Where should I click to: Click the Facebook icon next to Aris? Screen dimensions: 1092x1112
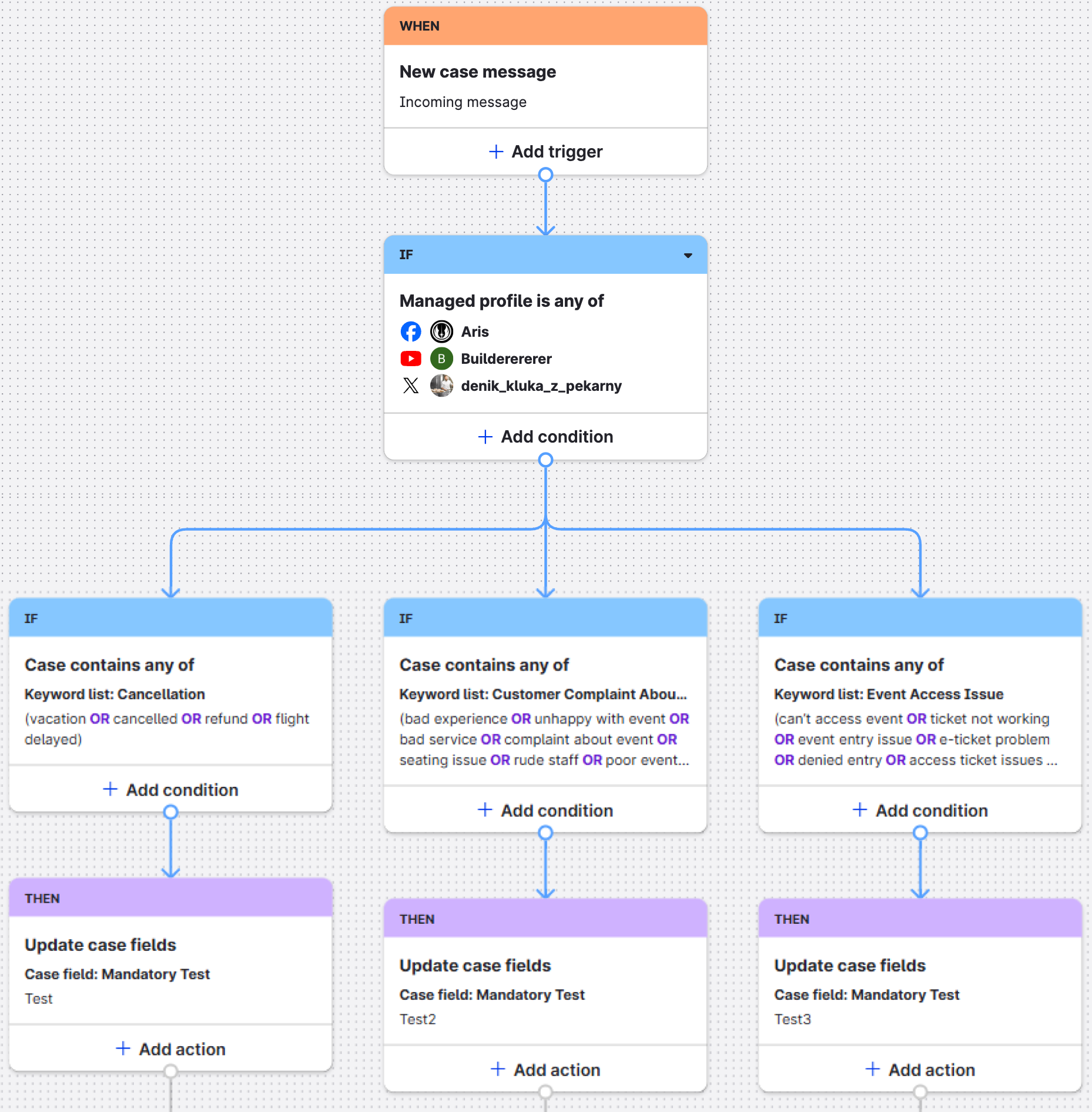(411, 331)
